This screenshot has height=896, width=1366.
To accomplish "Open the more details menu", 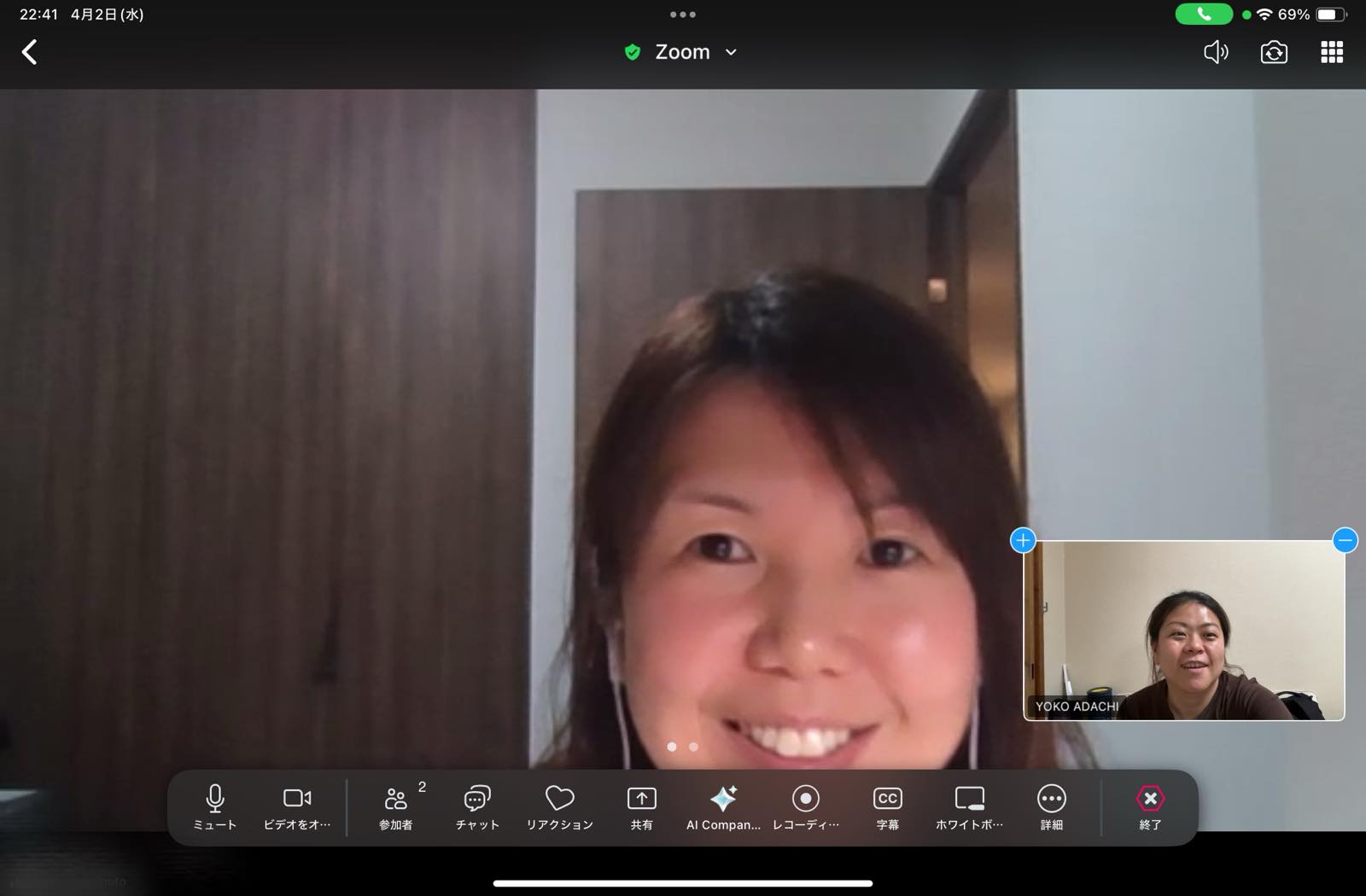I will 1051,806.
